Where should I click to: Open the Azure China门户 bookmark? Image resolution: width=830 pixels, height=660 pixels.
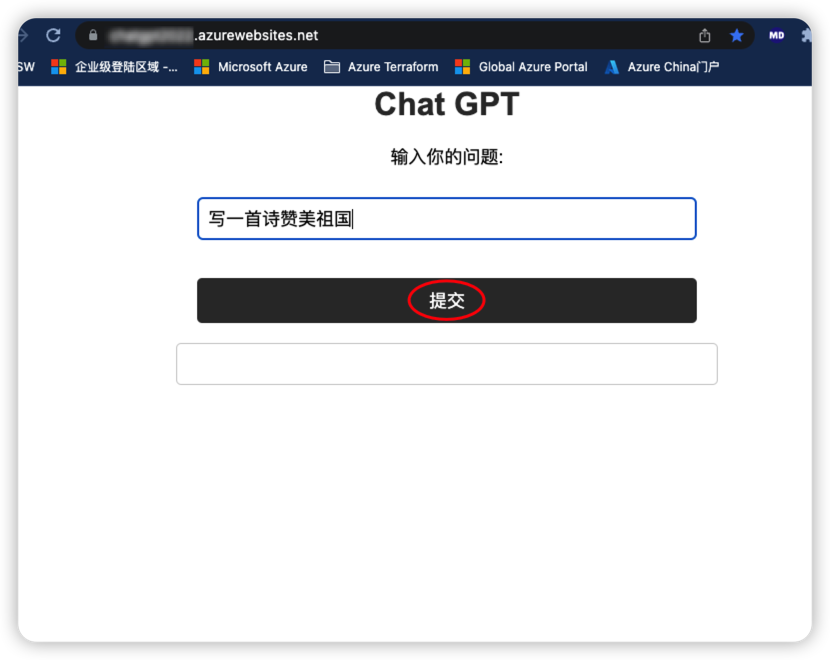coord(662,67)
